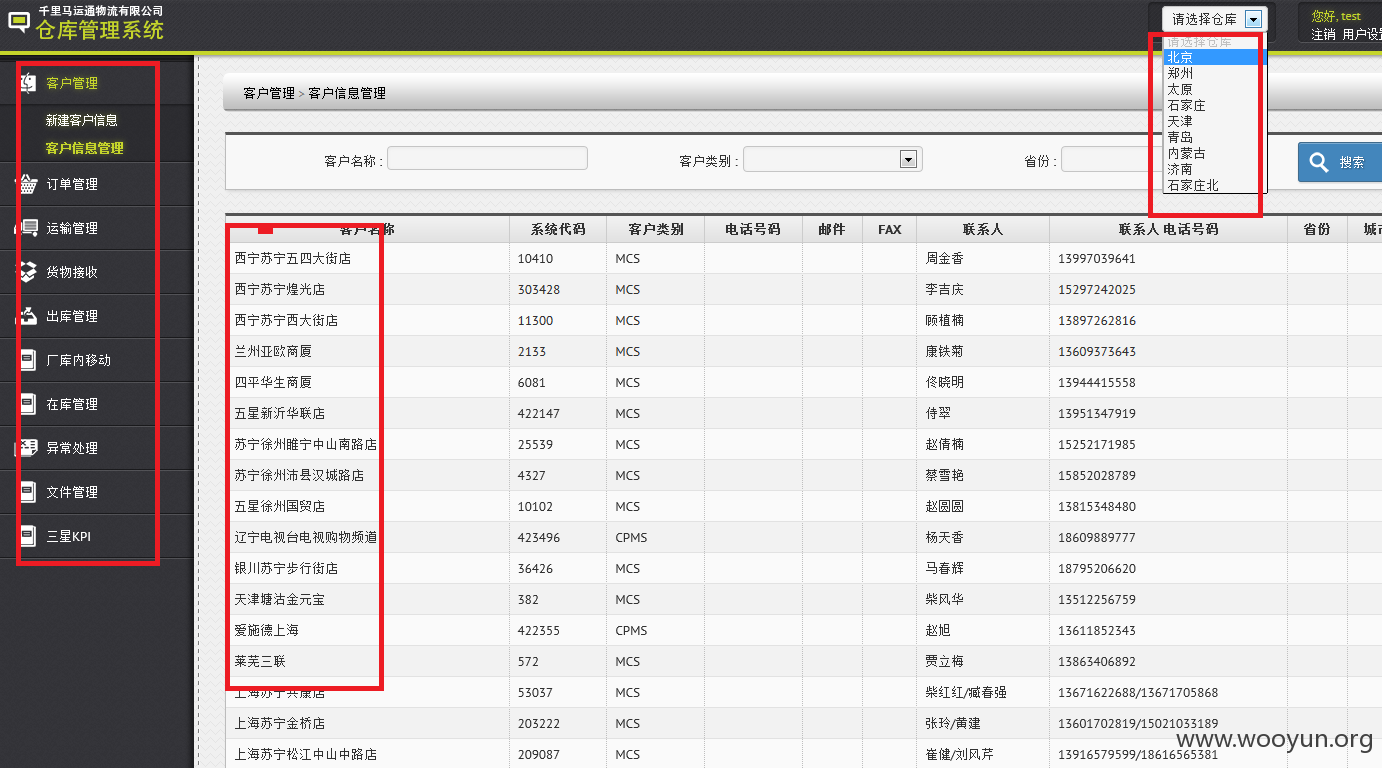Image resolution: width=1382 pixels, height=768 pixels.
Task: Select 天津 in warehouse list
Action: [x=1215, y=121]
